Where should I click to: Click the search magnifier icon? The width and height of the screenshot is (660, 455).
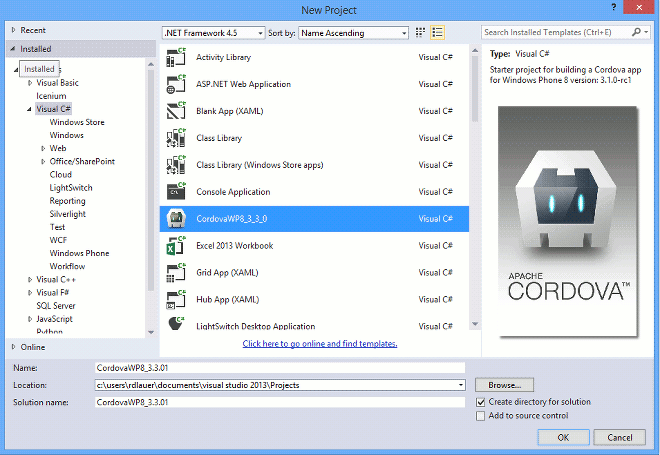tap(636, 32)
